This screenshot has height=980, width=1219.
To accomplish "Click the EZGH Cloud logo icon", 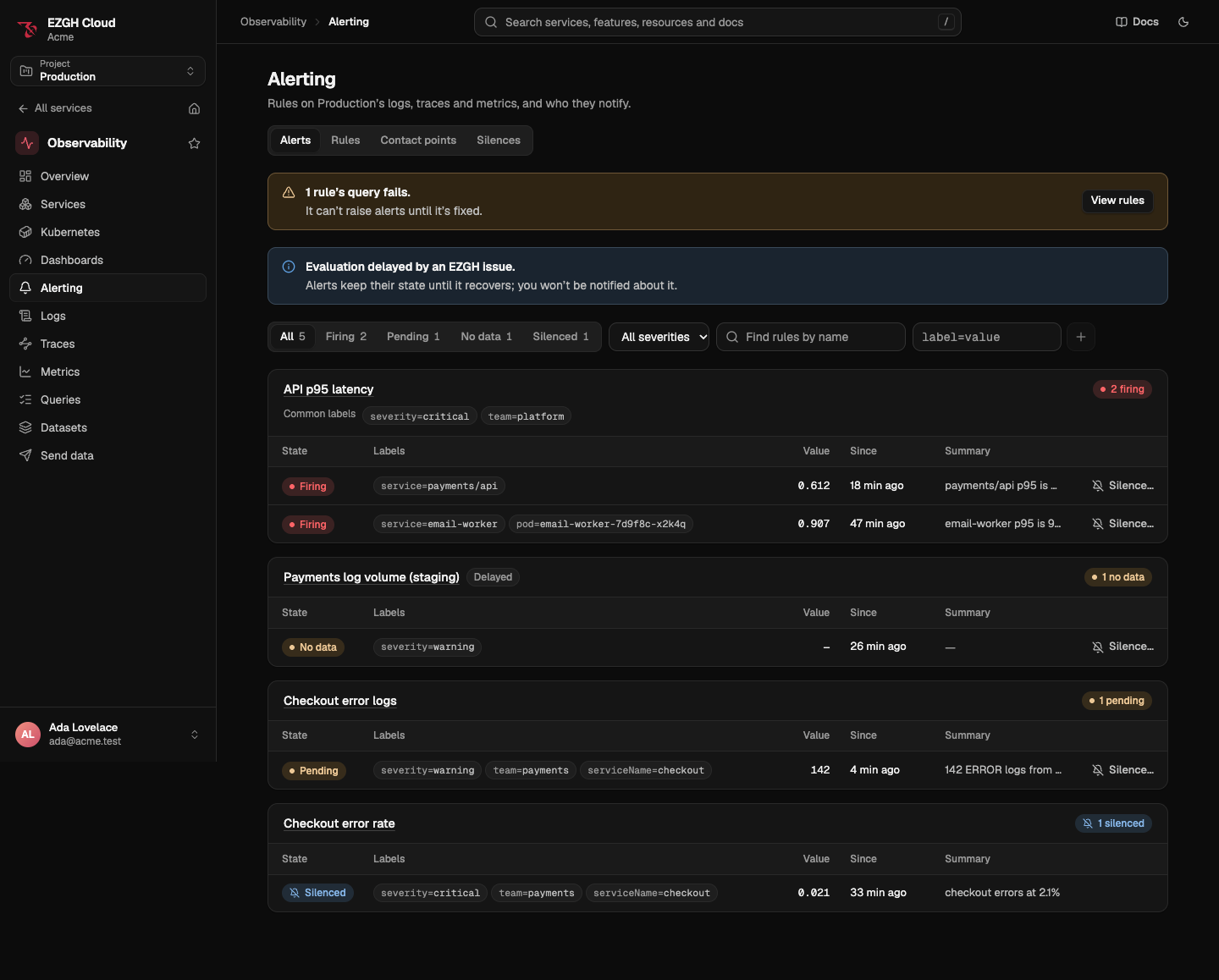I will [27, 30].
